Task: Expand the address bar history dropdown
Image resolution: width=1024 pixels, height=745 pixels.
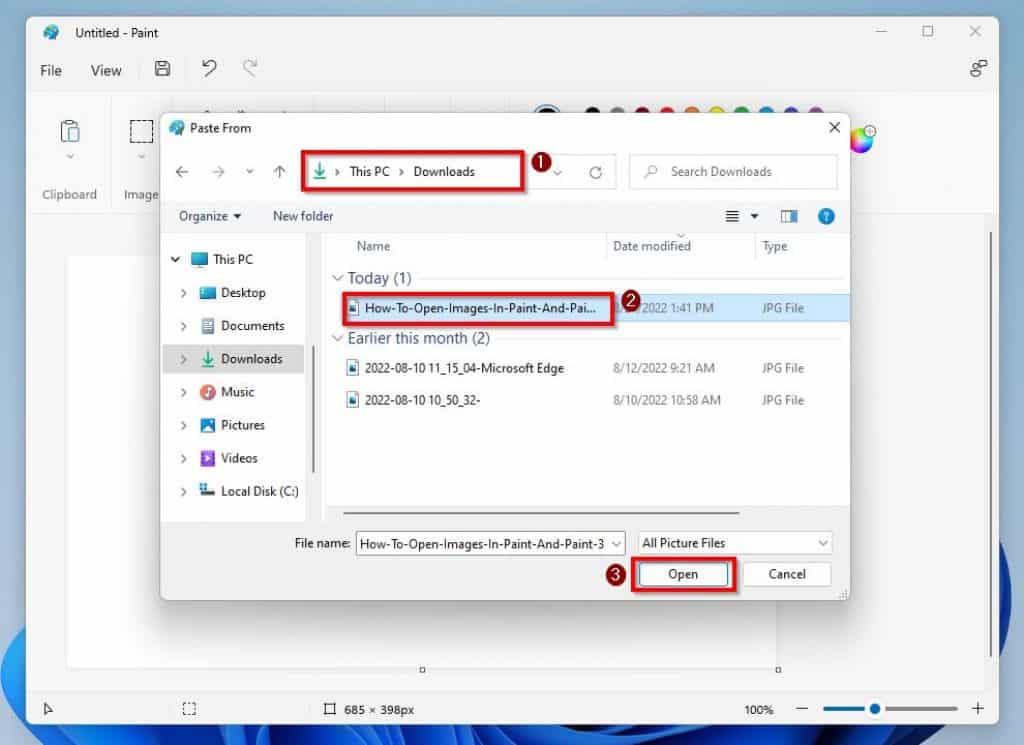Action: point(558,173)
